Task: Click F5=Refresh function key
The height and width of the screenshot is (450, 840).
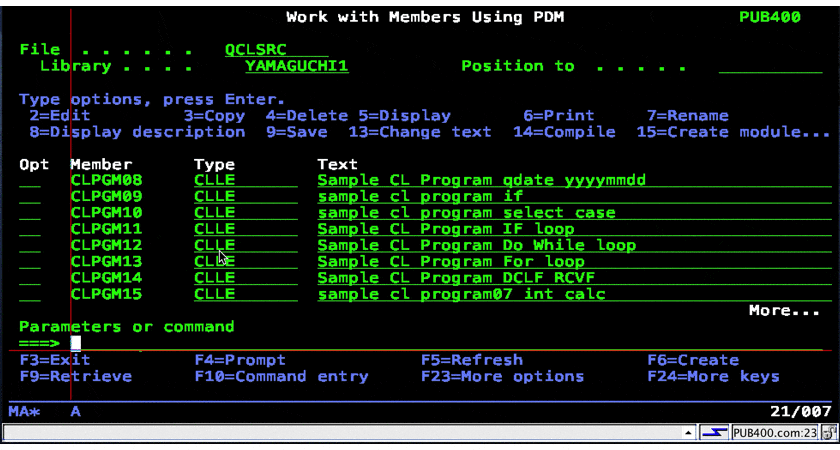Action: [x=471, y=360]
